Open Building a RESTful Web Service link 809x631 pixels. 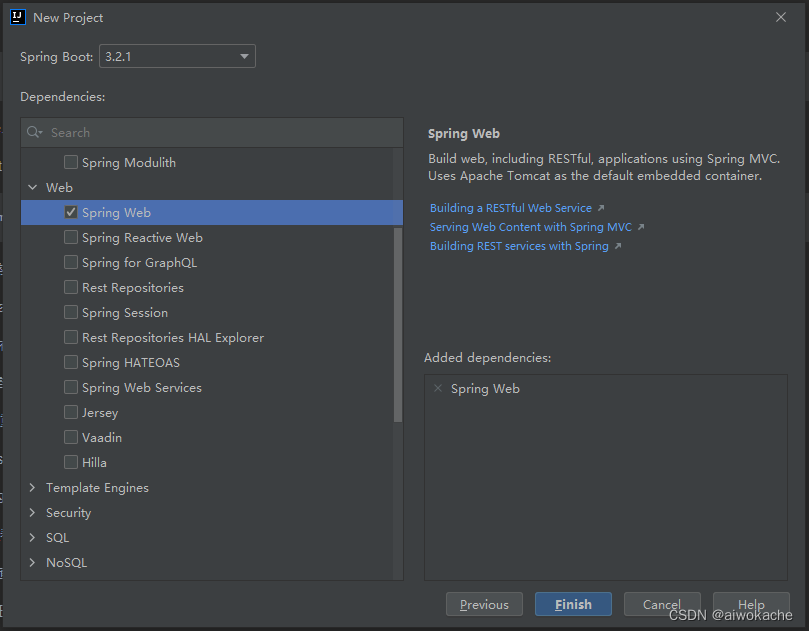[x=511, y=208]
